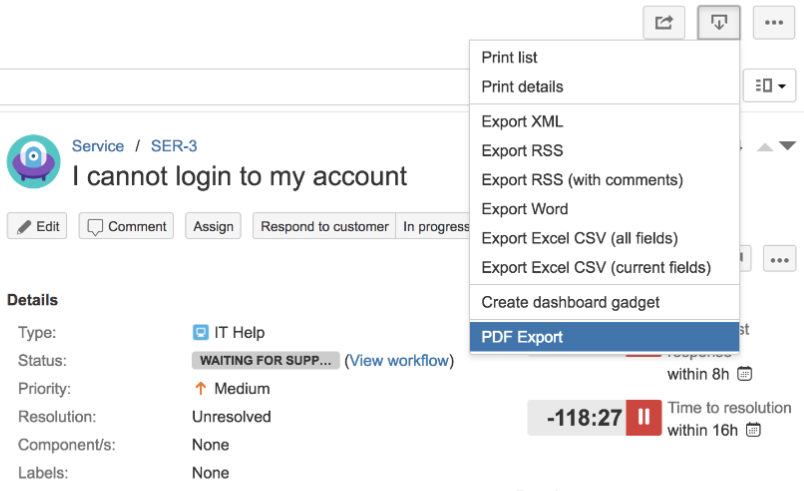Click the export download icon button
The height and width of the screenshot is (491, 804).
click(718, 23)
